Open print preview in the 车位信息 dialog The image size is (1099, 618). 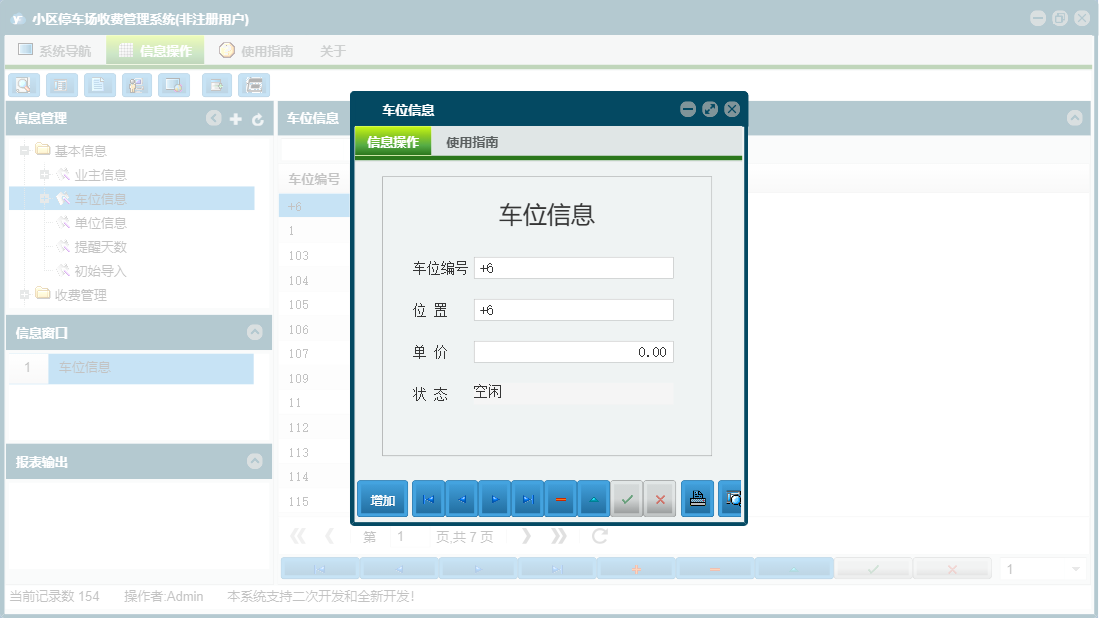730,498
